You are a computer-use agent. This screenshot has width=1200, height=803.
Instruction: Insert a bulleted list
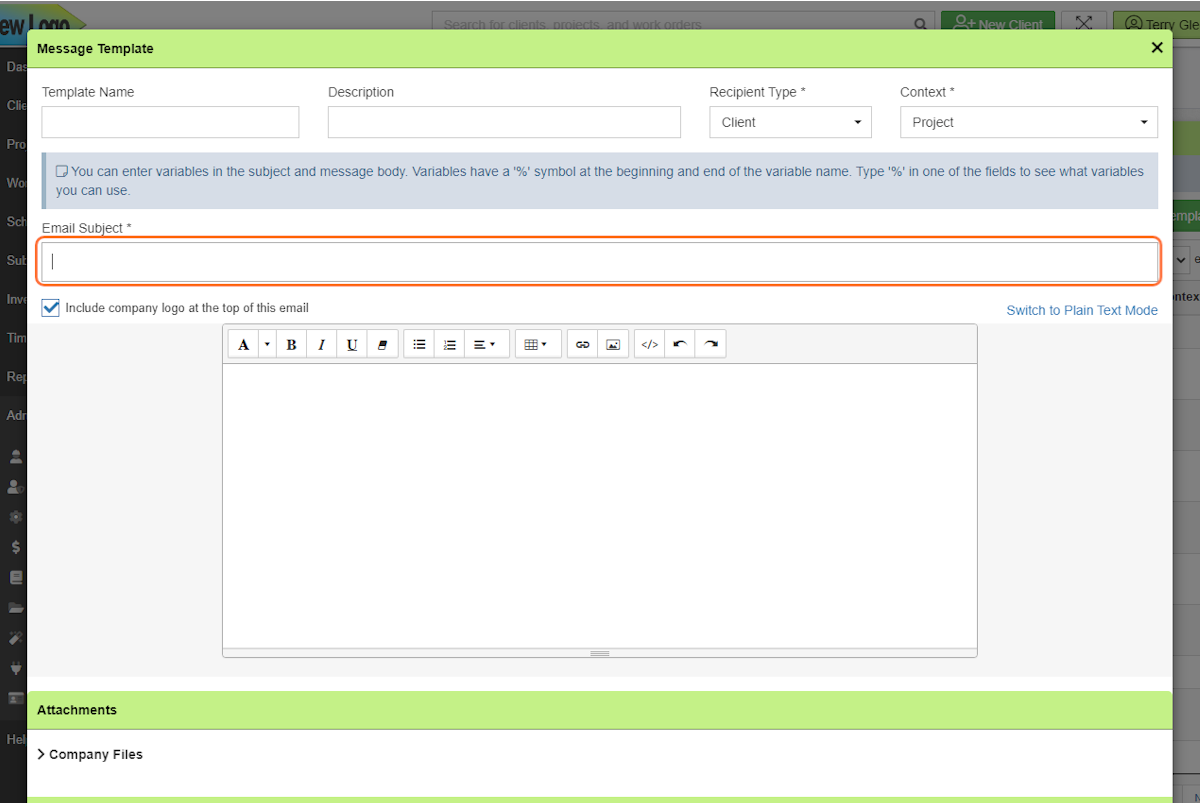click(419, 343)
